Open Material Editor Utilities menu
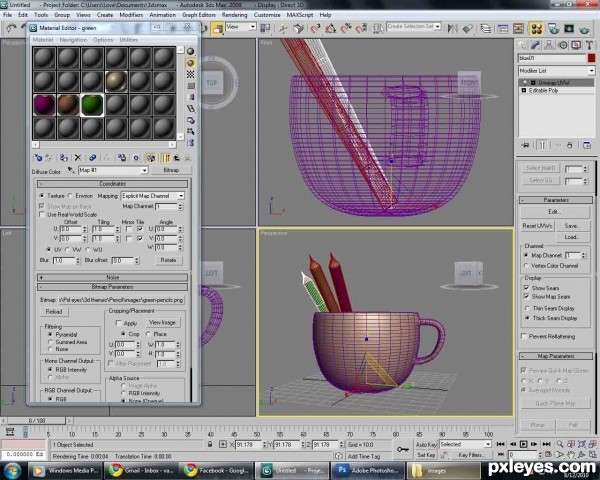The image size is (600, 480). click(x=128, y=40)
